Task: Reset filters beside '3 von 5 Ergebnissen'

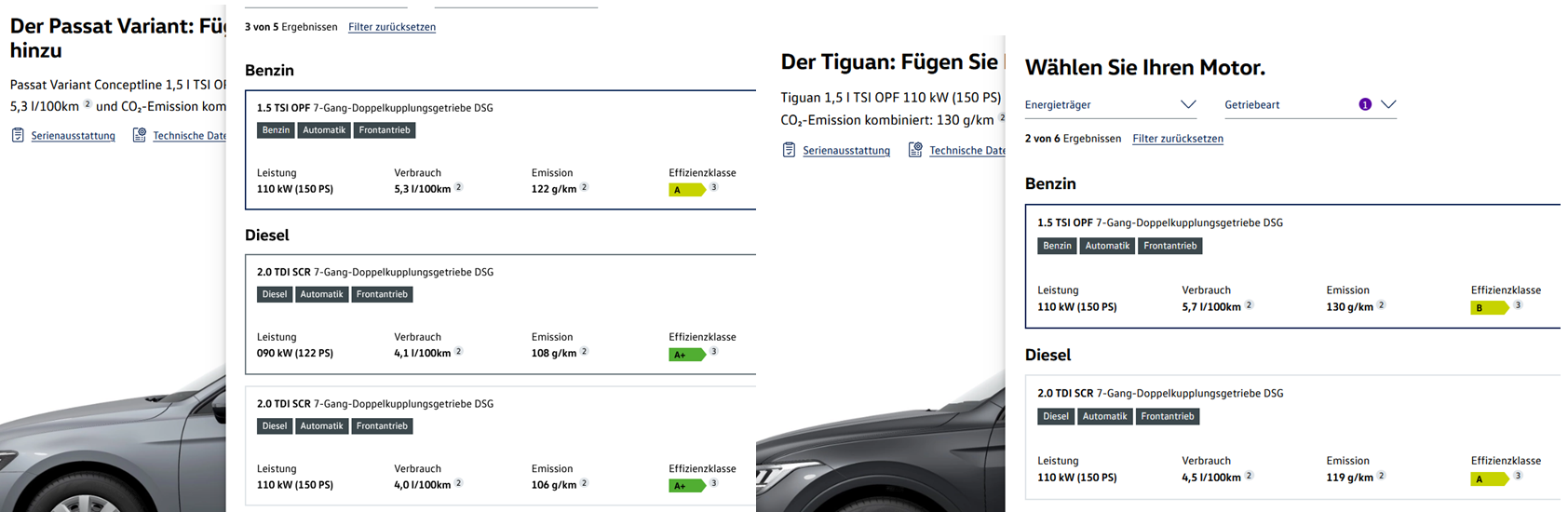Action: point(392,27)
